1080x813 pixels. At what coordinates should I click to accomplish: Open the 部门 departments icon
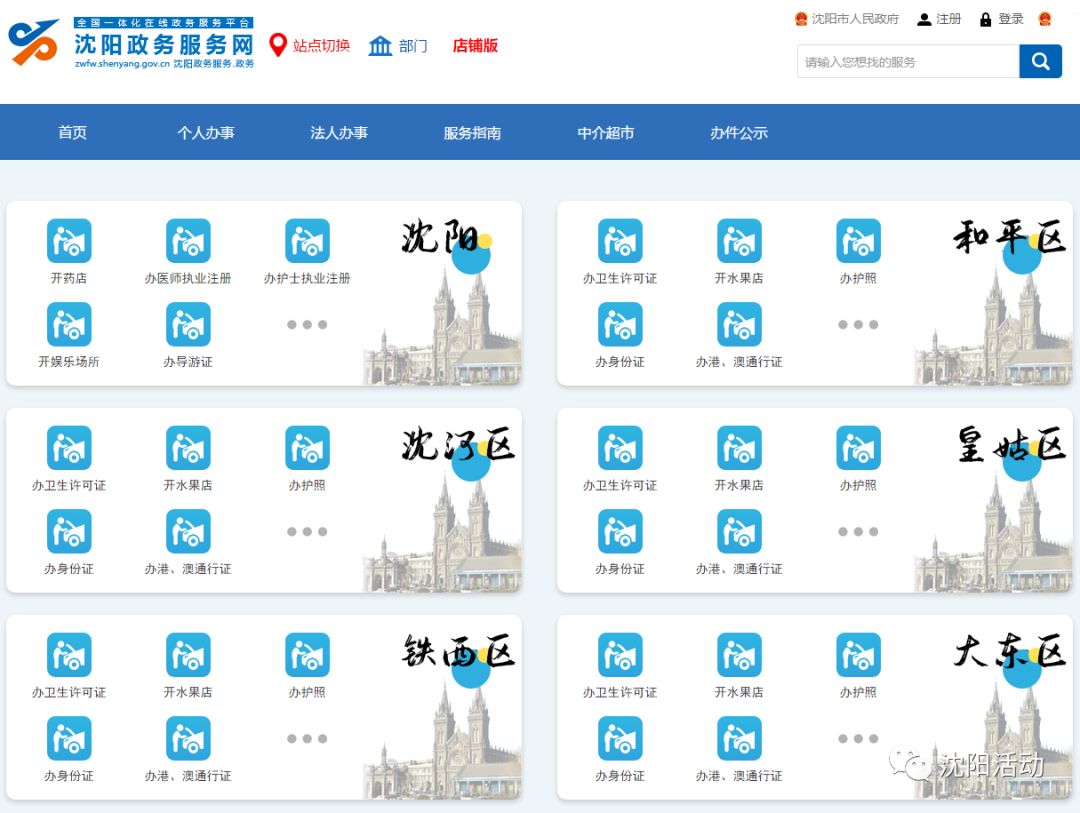(x=380, y=46)
